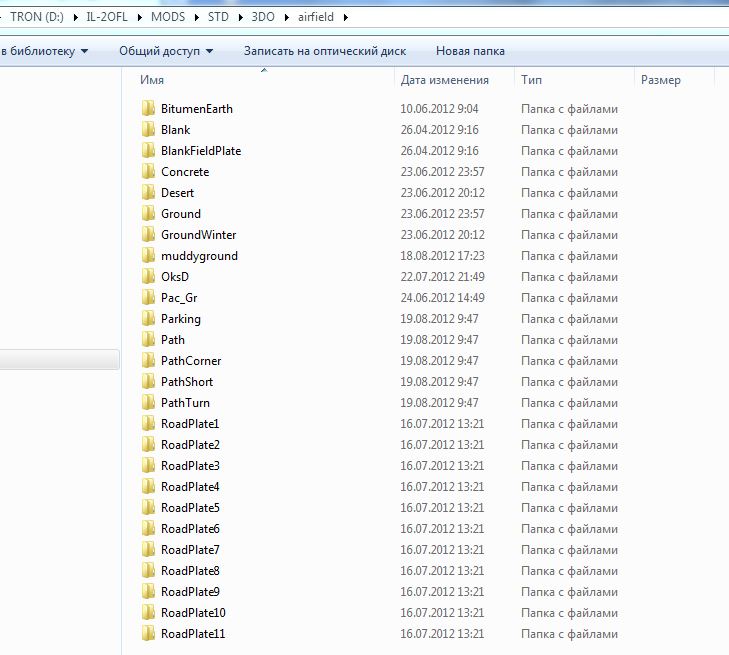
Task: Click the RoadPlate2 folder icon
Action: (148, 444)
